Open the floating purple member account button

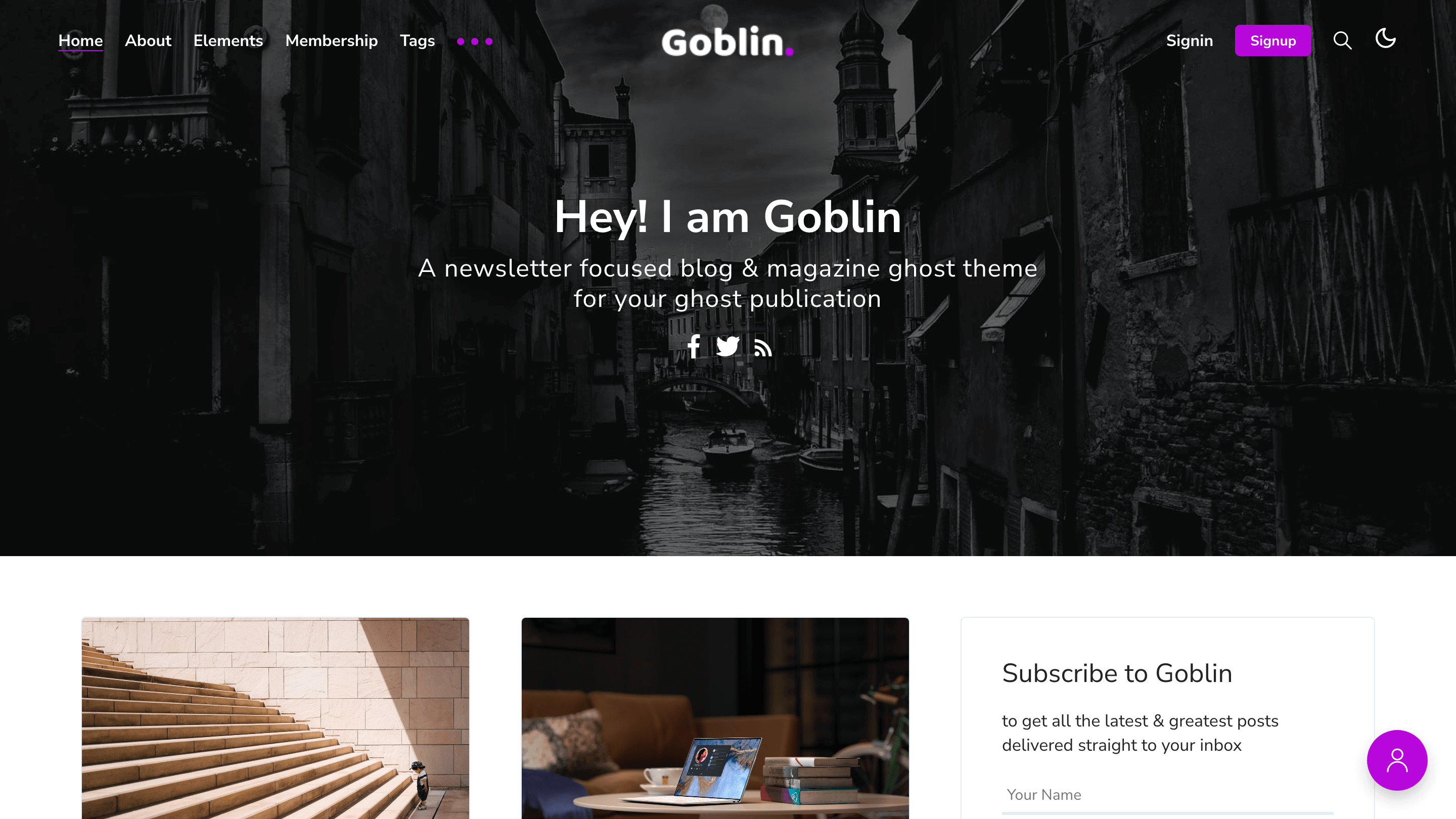(1397, 760)
